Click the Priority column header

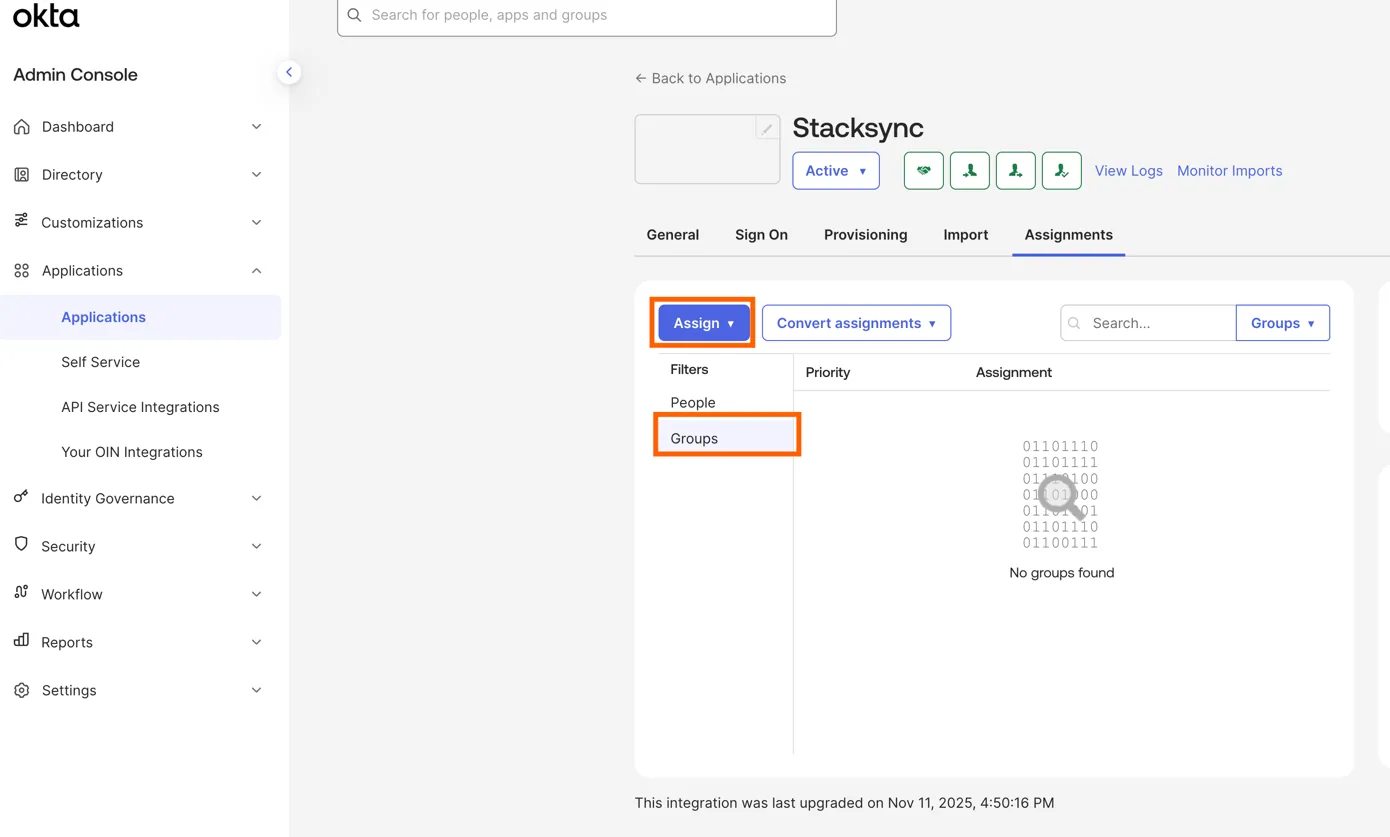click(828, 372)
